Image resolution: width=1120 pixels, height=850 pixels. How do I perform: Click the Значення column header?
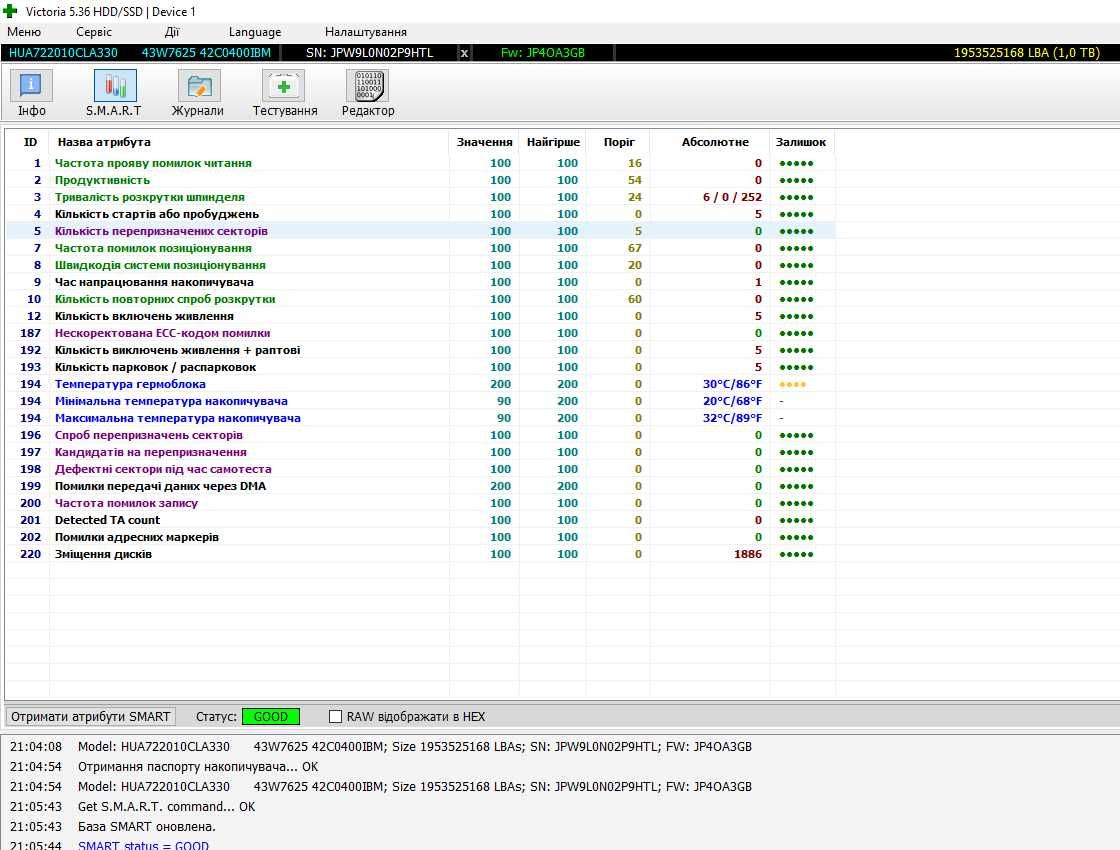pos(484,142)
